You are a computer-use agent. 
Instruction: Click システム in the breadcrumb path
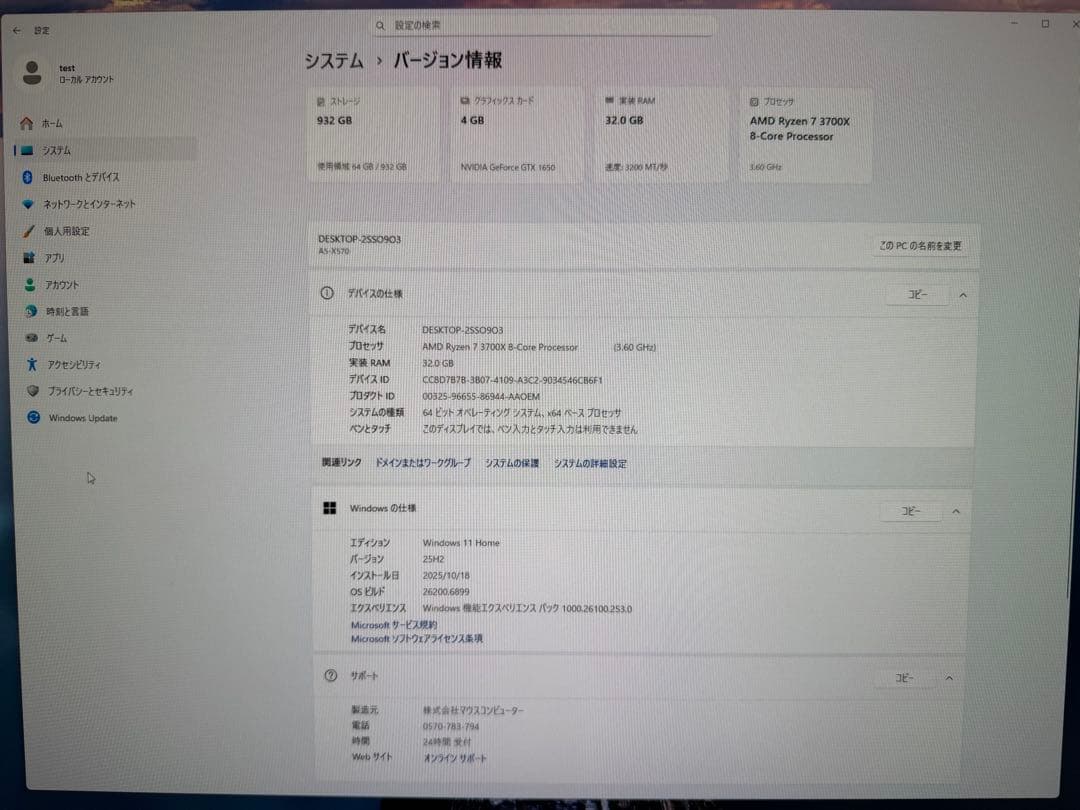(331, 61)
